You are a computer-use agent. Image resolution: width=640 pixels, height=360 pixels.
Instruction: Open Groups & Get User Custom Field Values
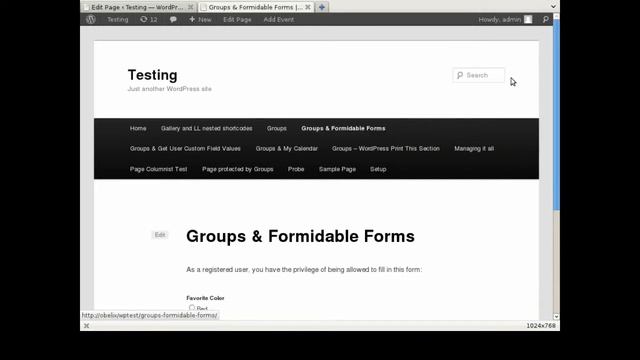point(185,149)
